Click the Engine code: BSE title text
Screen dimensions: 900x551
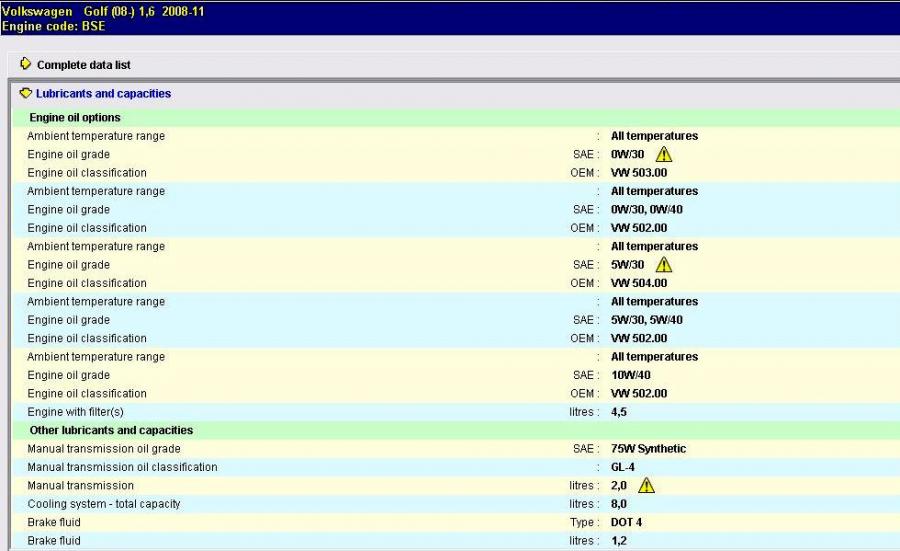[x=53, y=25]
